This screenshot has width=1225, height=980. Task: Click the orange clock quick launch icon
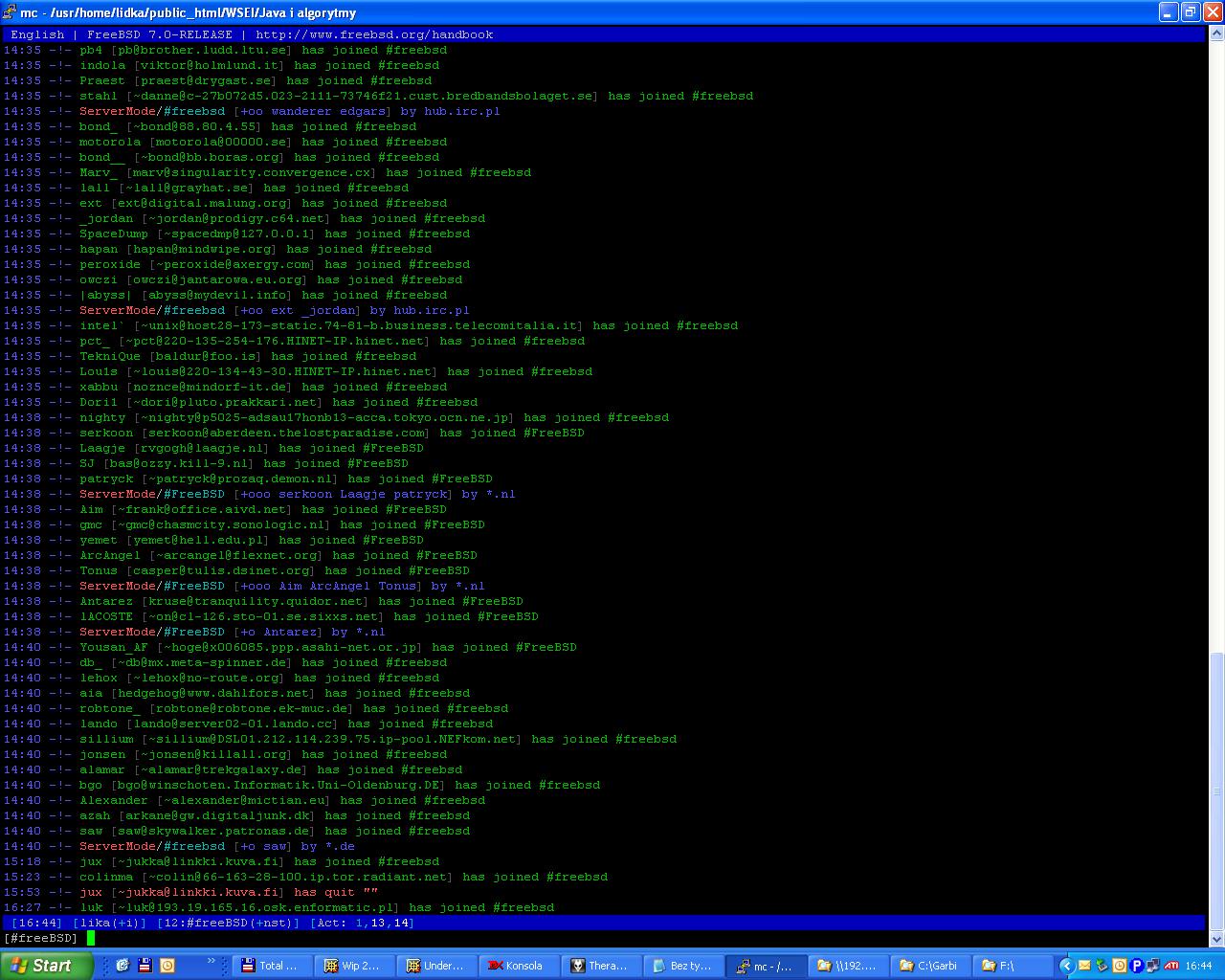[167, 966]
